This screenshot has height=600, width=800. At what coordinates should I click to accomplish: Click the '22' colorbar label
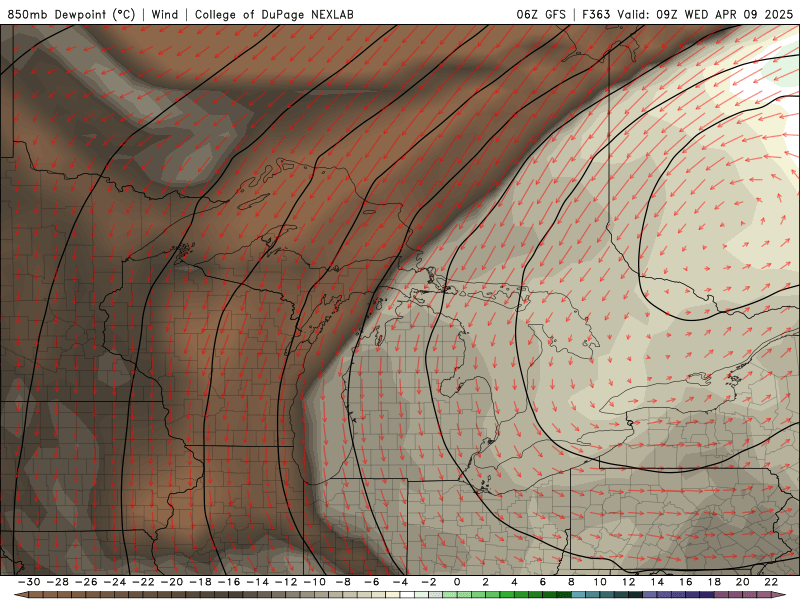(771, 582)
